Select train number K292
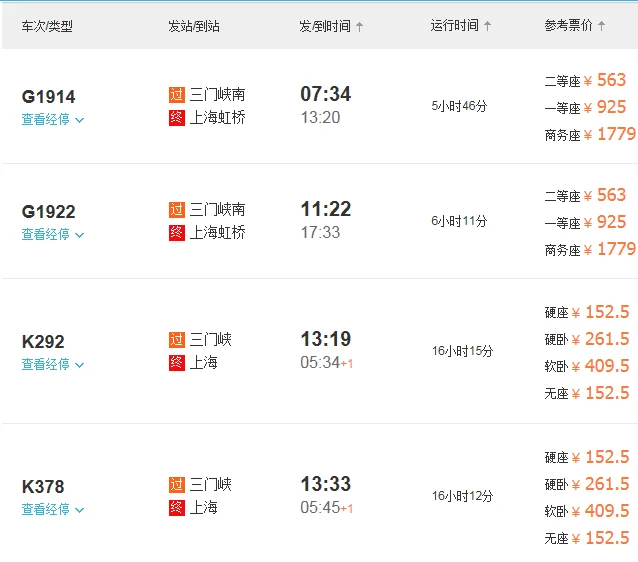The image size is (638, 562). (x=43, y=342)
